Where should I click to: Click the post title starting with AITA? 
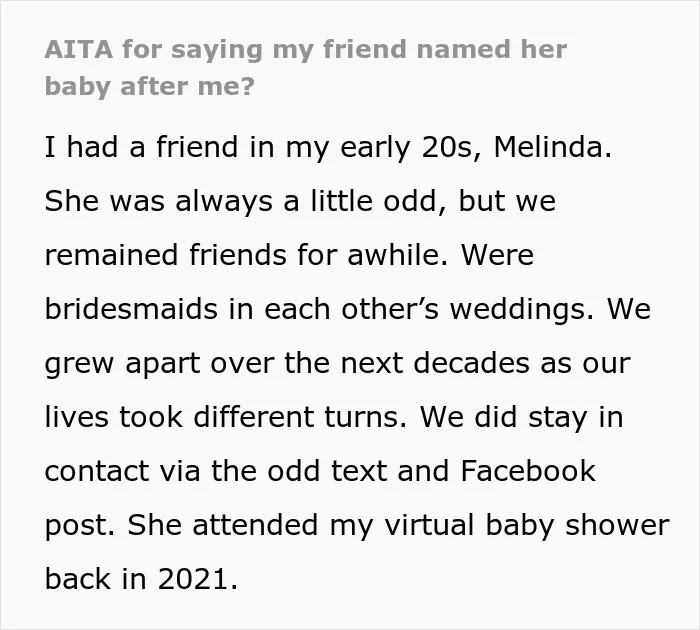tap(306, 68)
